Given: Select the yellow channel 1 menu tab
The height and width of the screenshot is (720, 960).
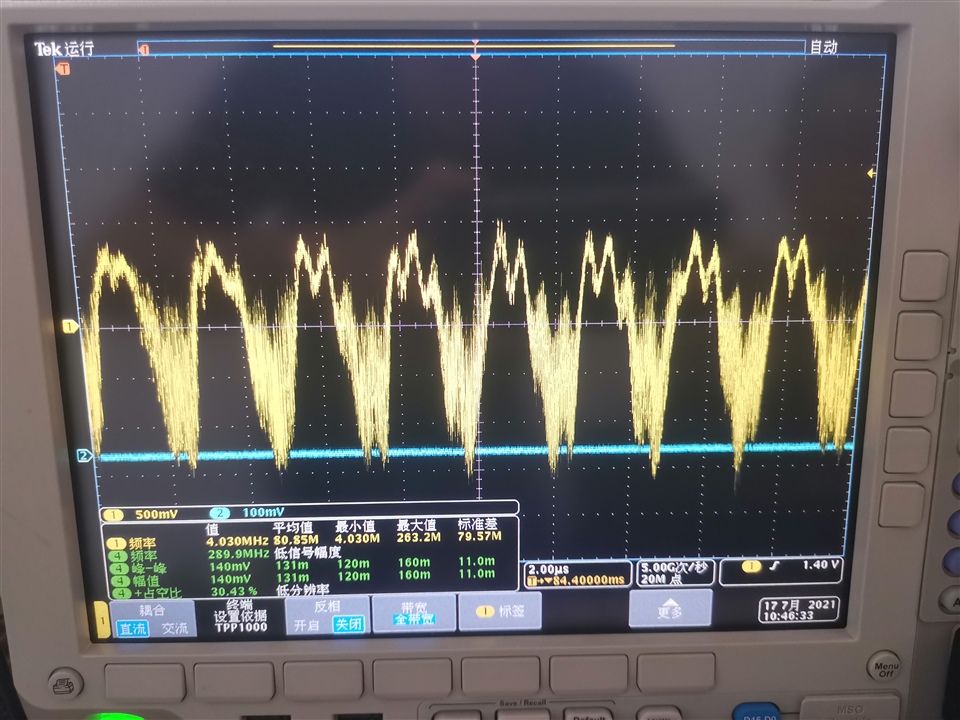Looking at the screenshot, I should (102, 620).
